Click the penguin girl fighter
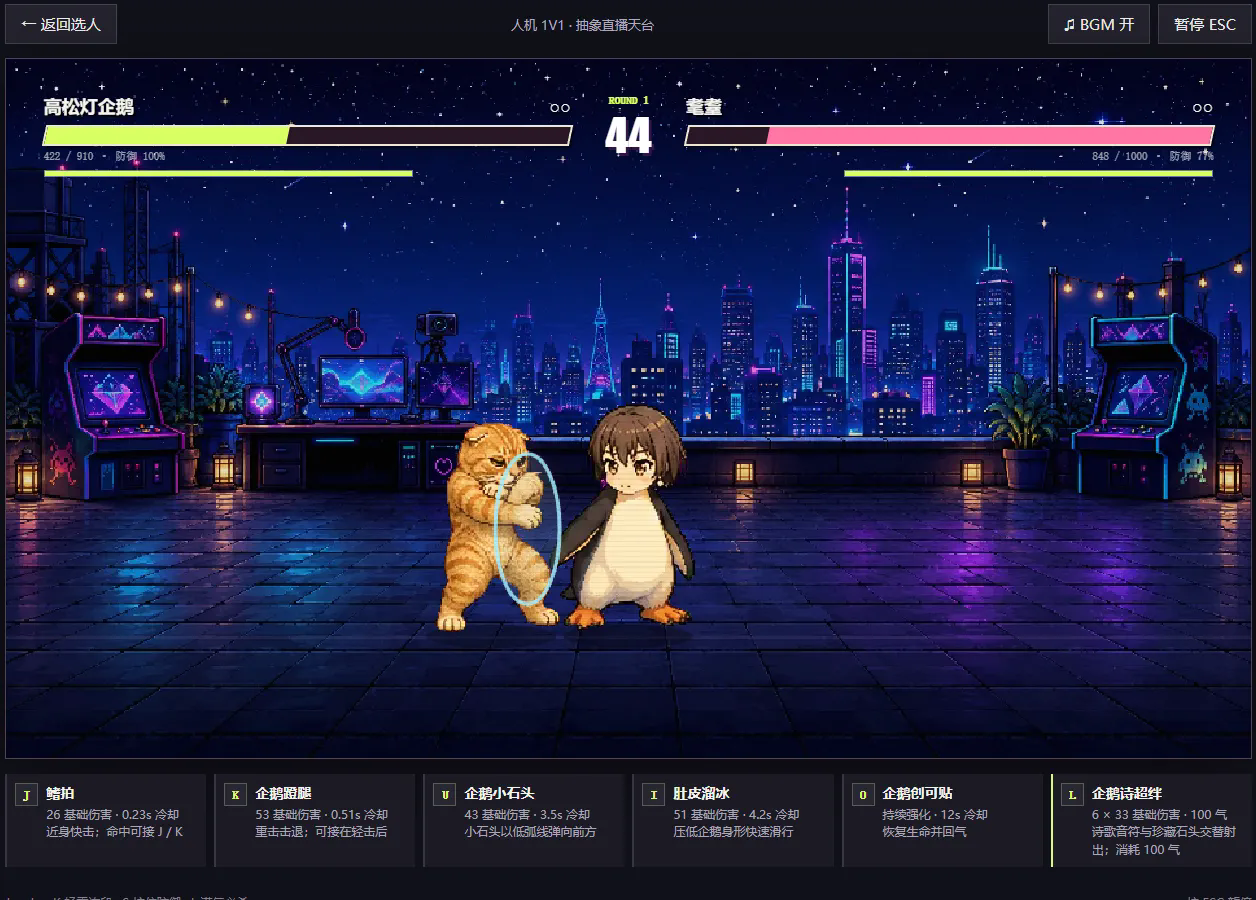This screenshot has height=900, width=1256. point(628,517)
